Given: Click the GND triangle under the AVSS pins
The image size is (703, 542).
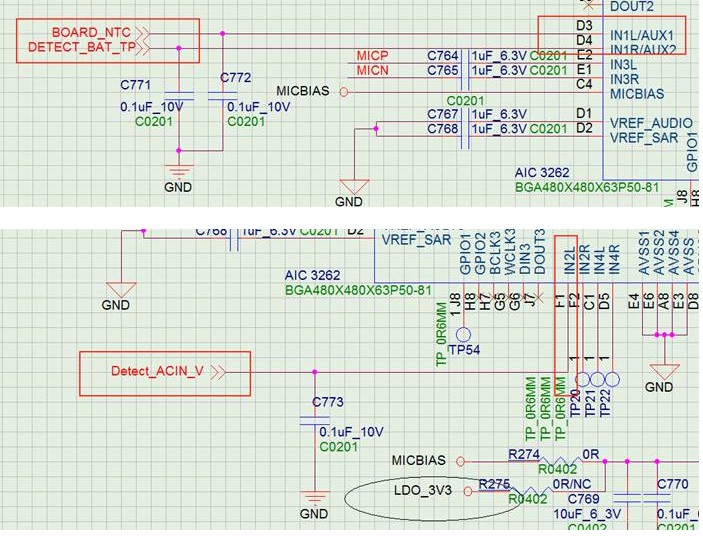Looking at the screenshot, I should pyautogui.click(x=664, y=372).
